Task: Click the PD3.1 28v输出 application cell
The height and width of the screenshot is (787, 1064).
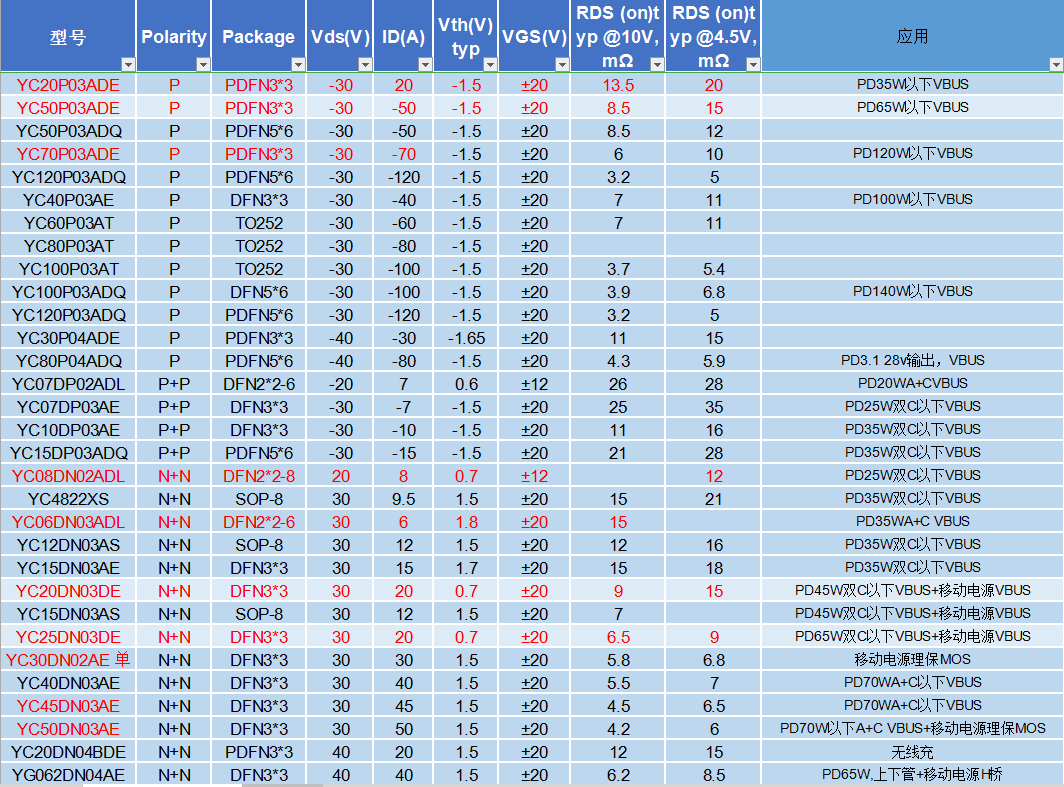Action: [912, 361]
